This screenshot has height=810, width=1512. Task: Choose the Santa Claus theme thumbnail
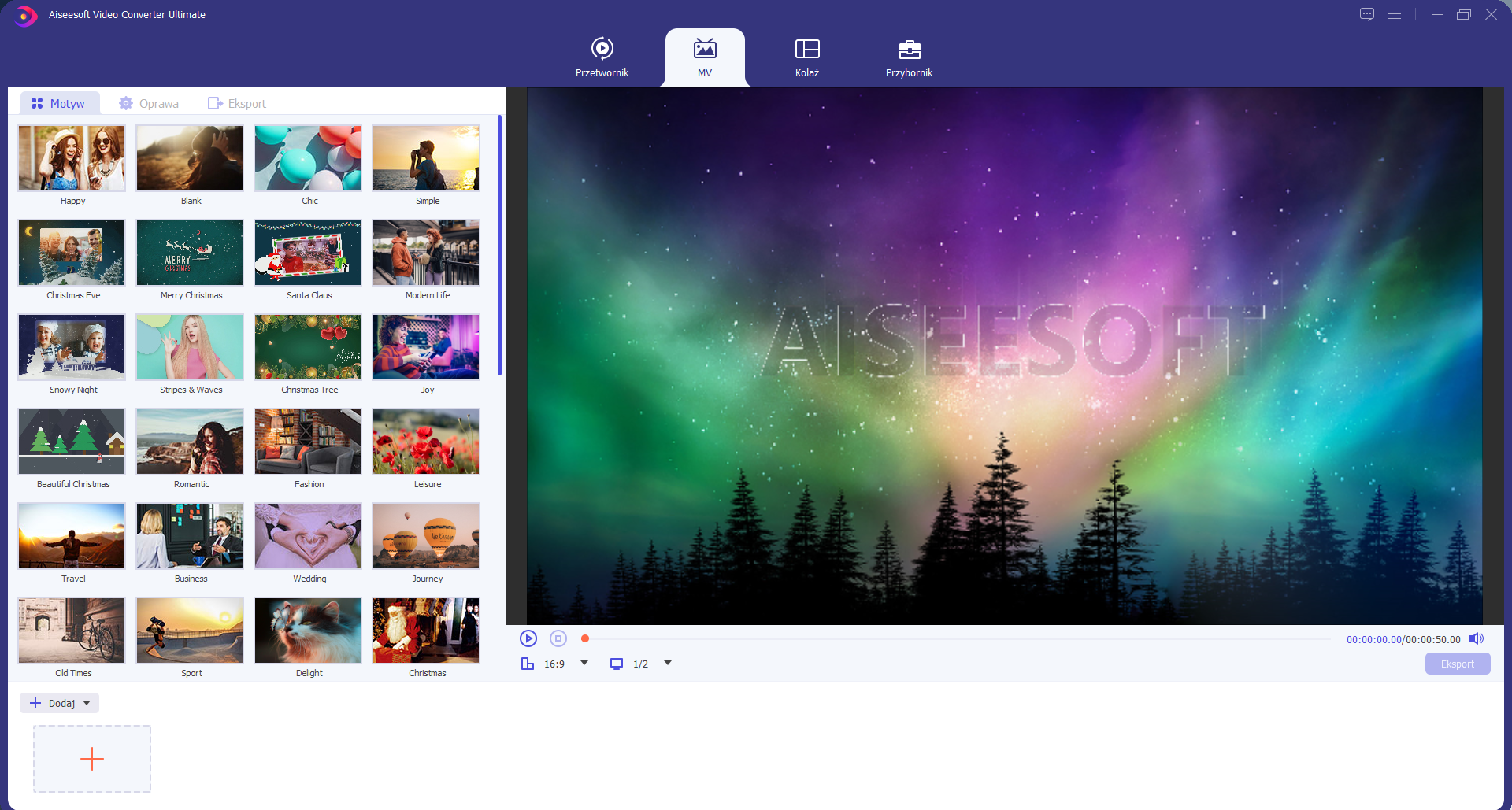308,253
